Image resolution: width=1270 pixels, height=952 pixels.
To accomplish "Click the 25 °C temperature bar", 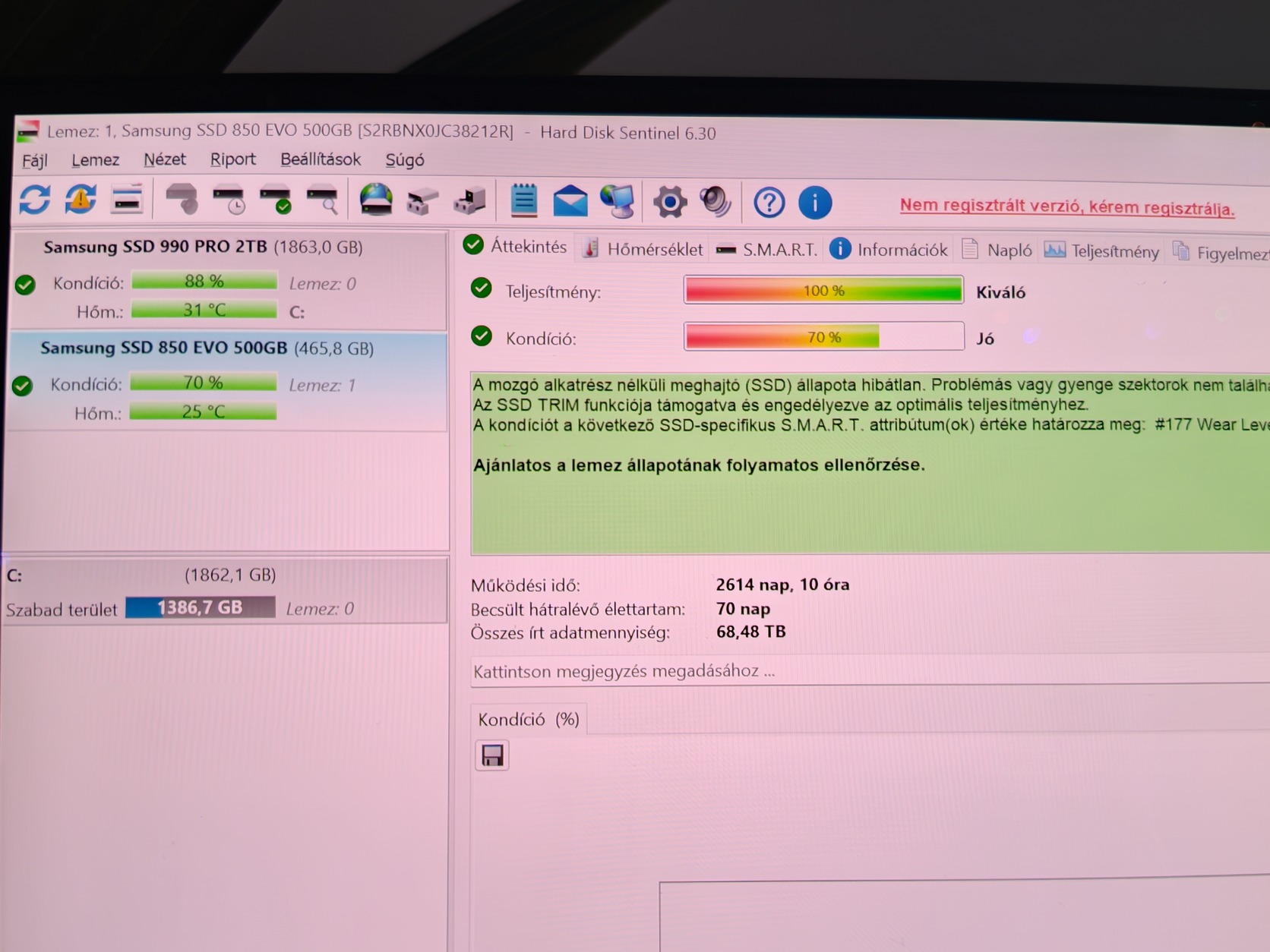I will point(203,411).
